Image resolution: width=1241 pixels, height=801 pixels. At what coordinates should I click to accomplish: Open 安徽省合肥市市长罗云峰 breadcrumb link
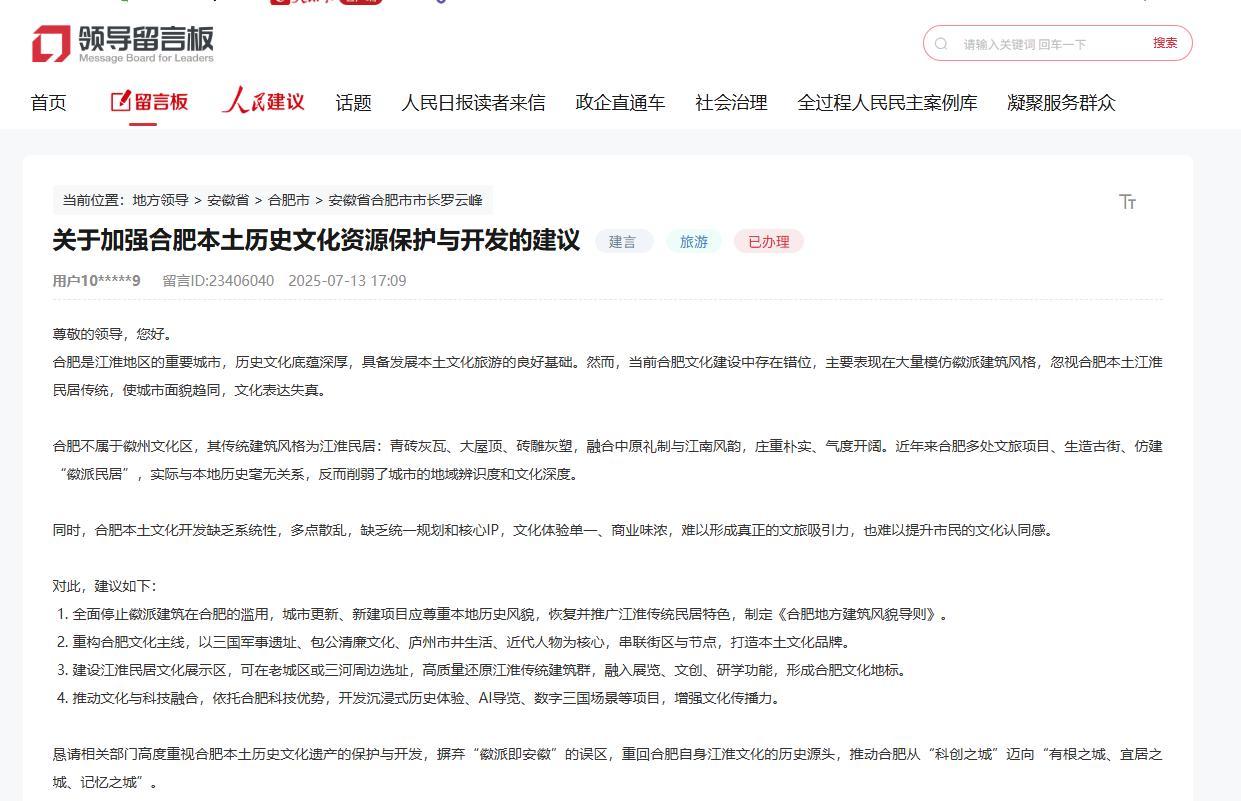[405, 200]
